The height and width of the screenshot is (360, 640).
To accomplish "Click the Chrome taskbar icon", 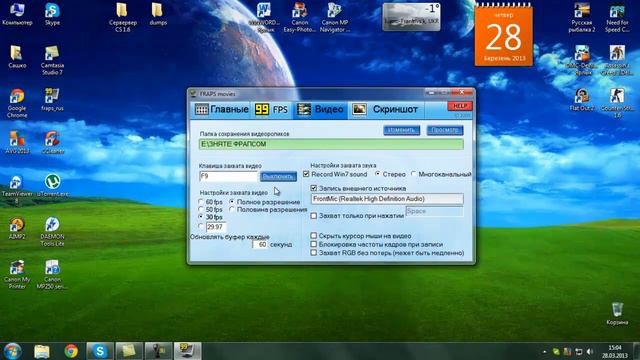I will pos(71,351).
